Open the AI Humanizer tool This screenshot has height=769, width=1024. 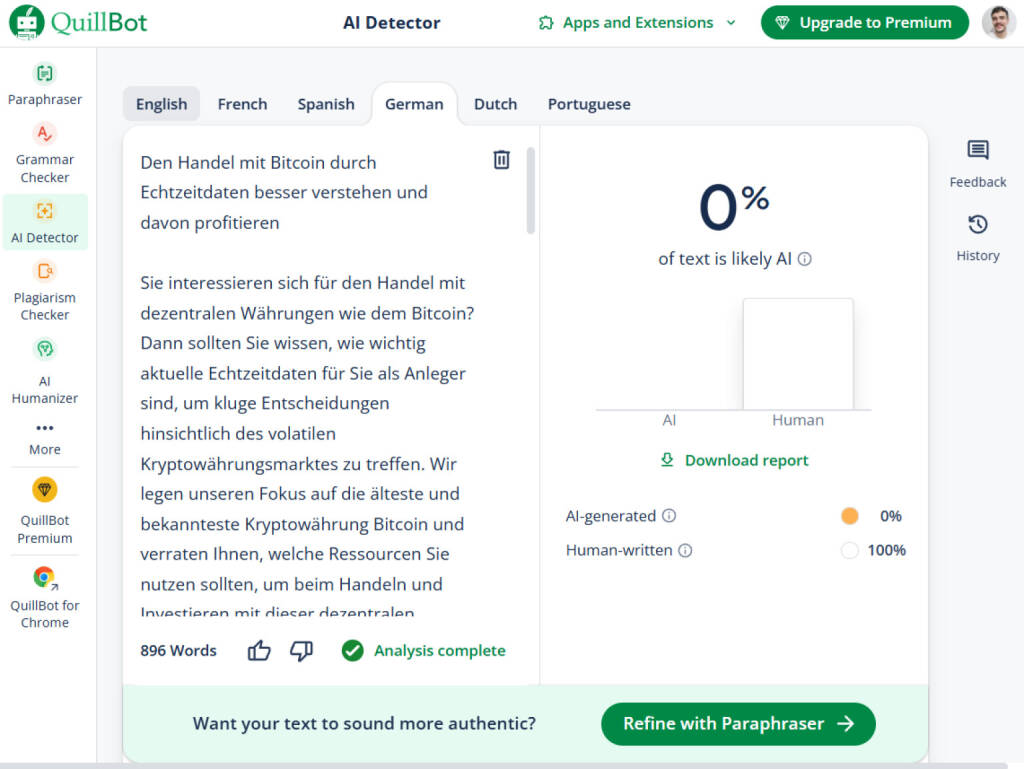pos(44,349)
